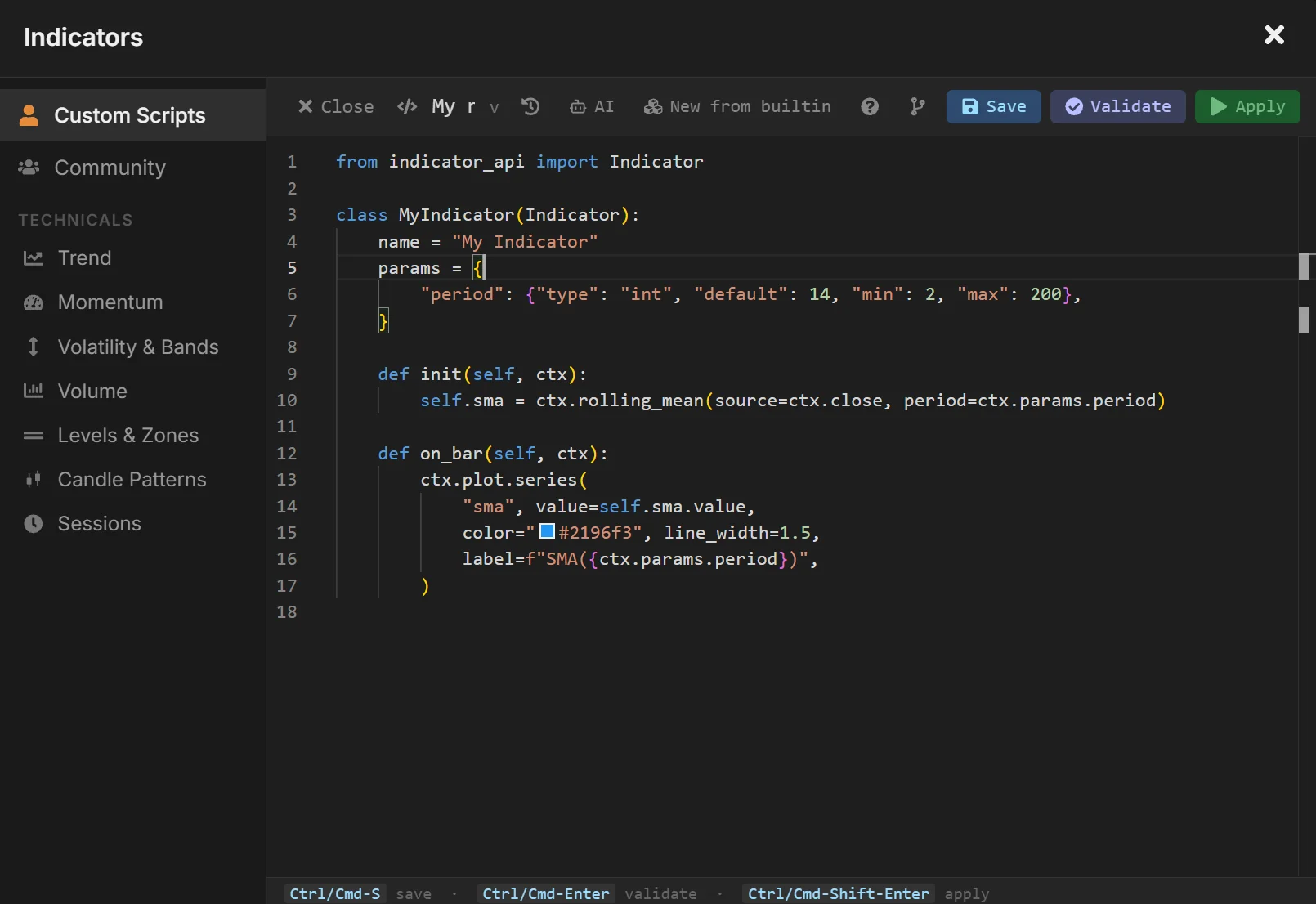Click the Sessions clock icon
The height and width of the screenshot is (904, 1316).
(x=33, y=524)
